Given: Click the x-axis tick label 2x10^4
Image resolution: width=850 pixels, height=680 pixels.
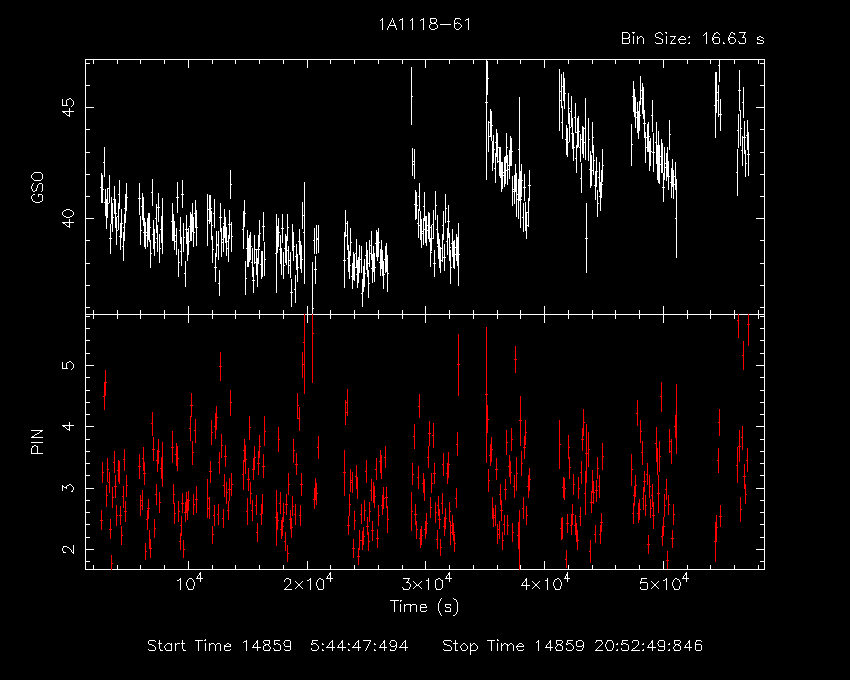Looking at the screenshot, I should [x=308, y=583].
